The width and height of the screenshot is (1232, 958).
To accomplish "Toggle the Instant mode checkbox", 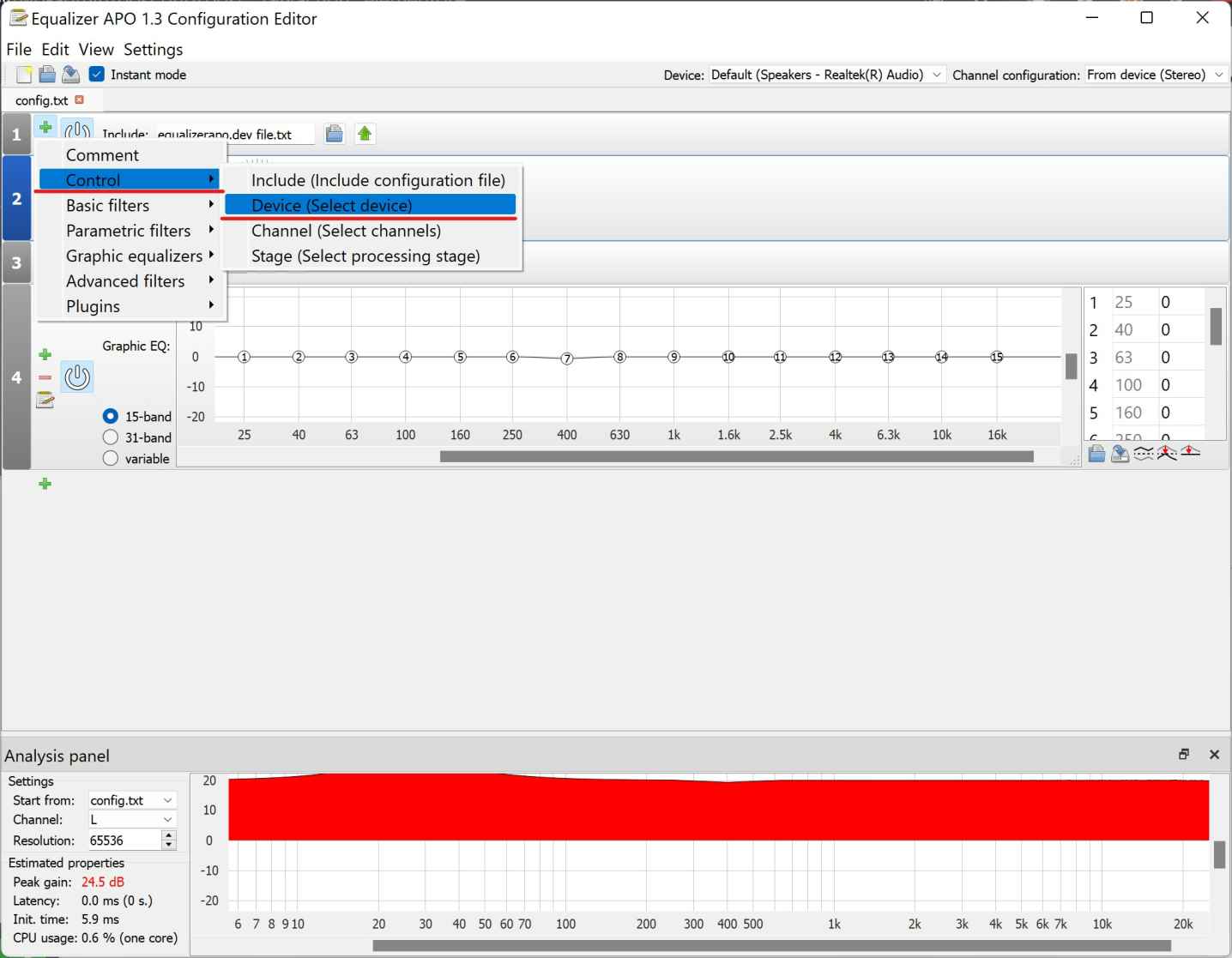I will [96, 74].
